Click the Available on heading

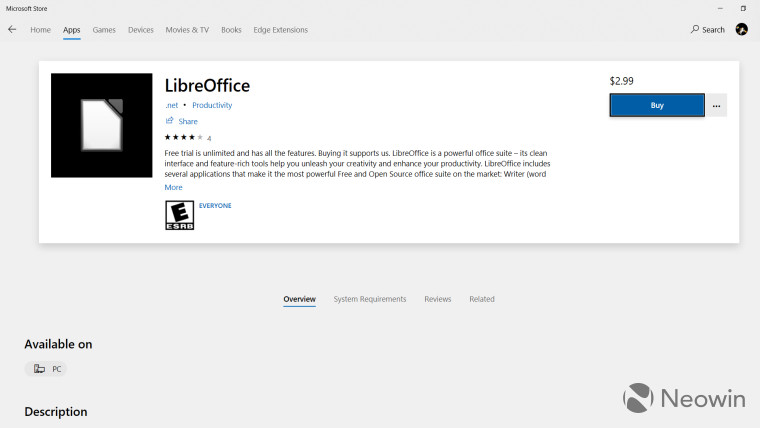58,344
